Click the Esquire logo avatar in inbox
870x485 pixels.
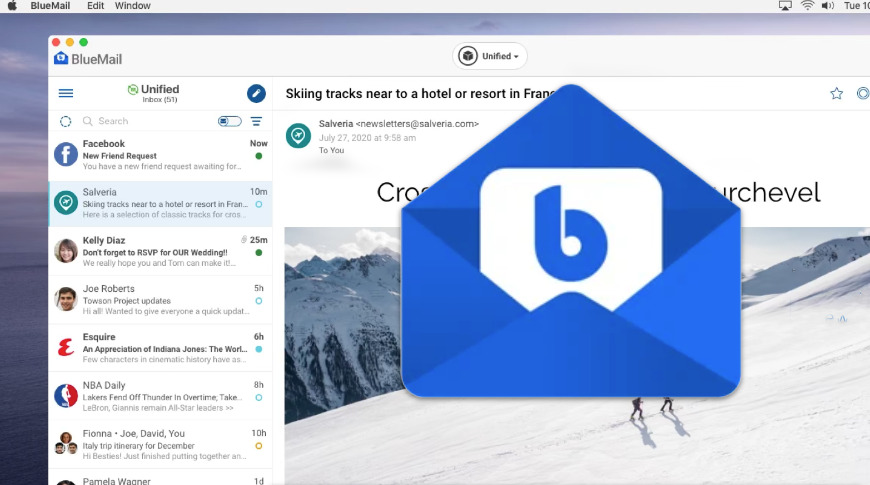pos(66,347)
